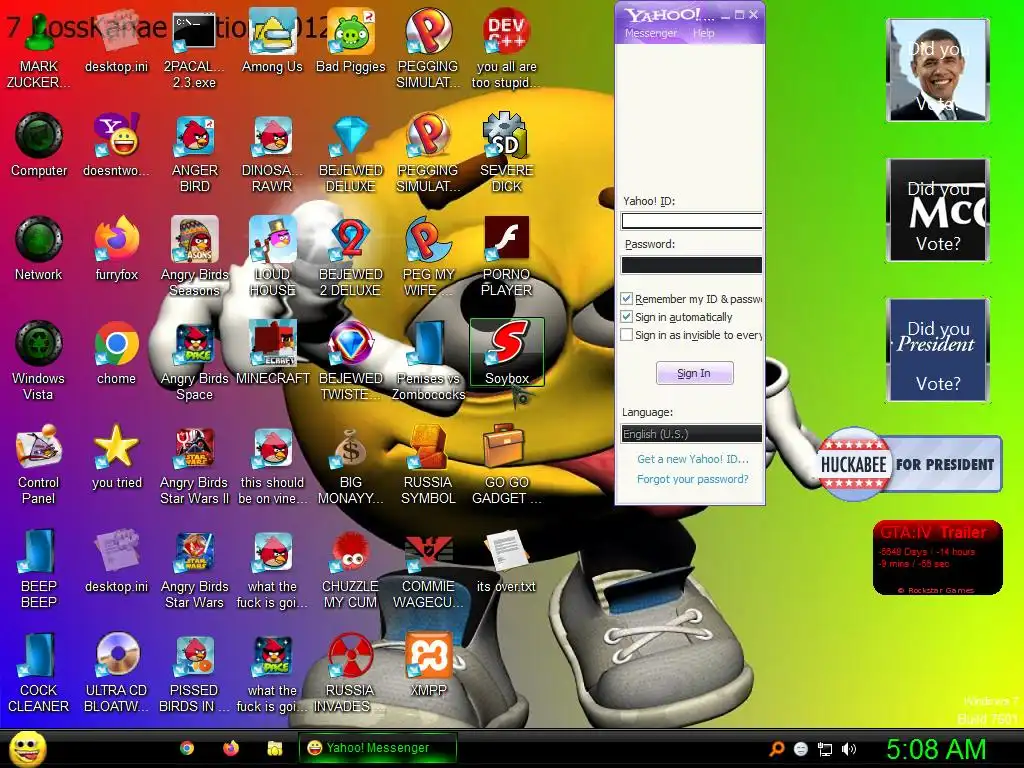Focus the Yahoo! ID input field
Screen dimensions: 1024x768
click(692, 221)
